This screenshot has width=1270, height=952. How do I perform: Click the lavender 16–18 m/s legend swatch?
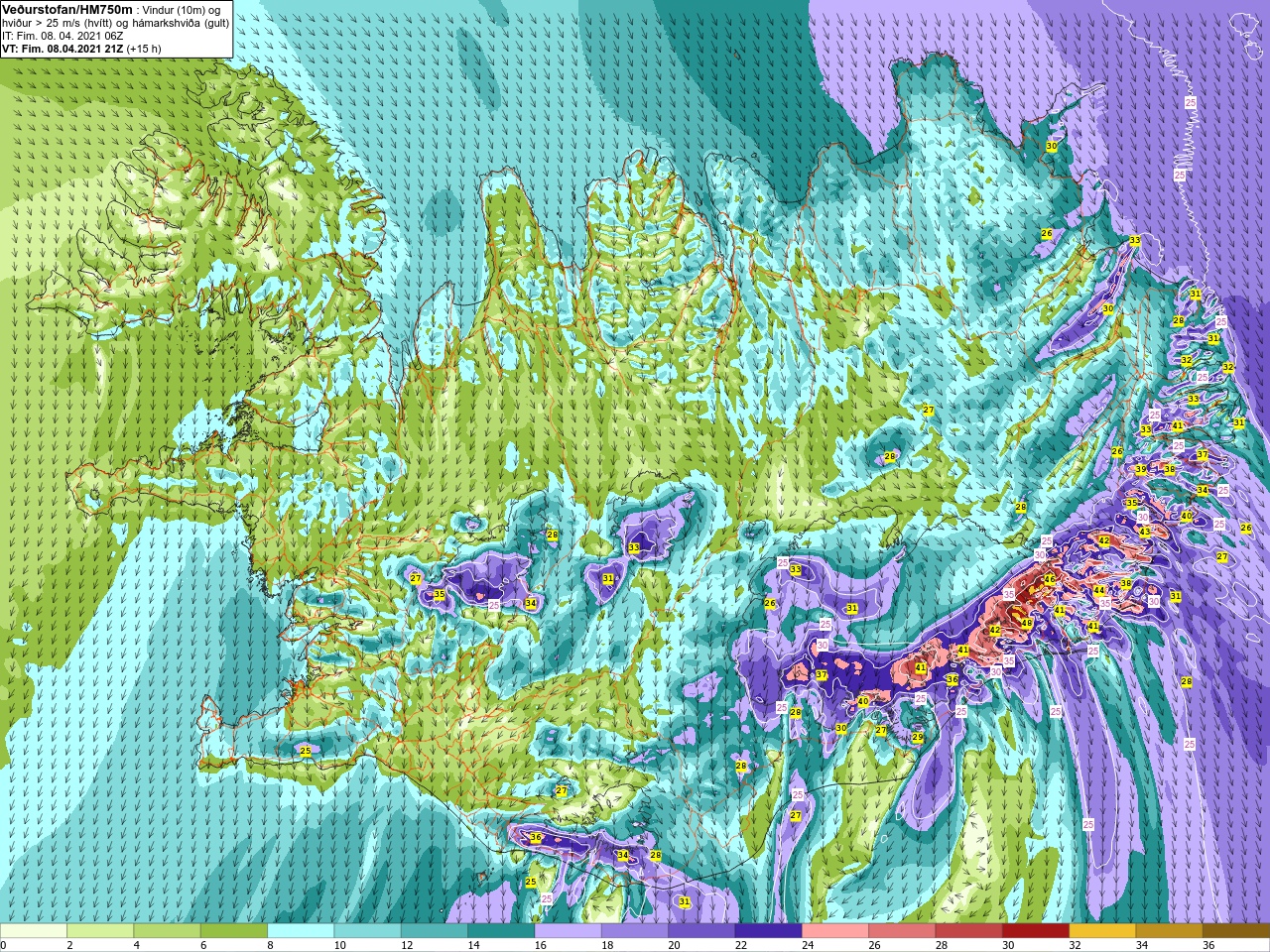pos(568,931)
